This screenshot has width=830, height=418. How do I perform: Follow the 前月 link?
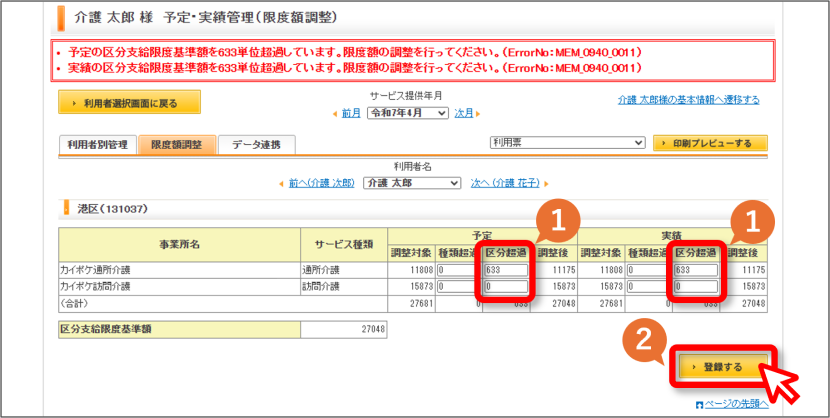351,114
